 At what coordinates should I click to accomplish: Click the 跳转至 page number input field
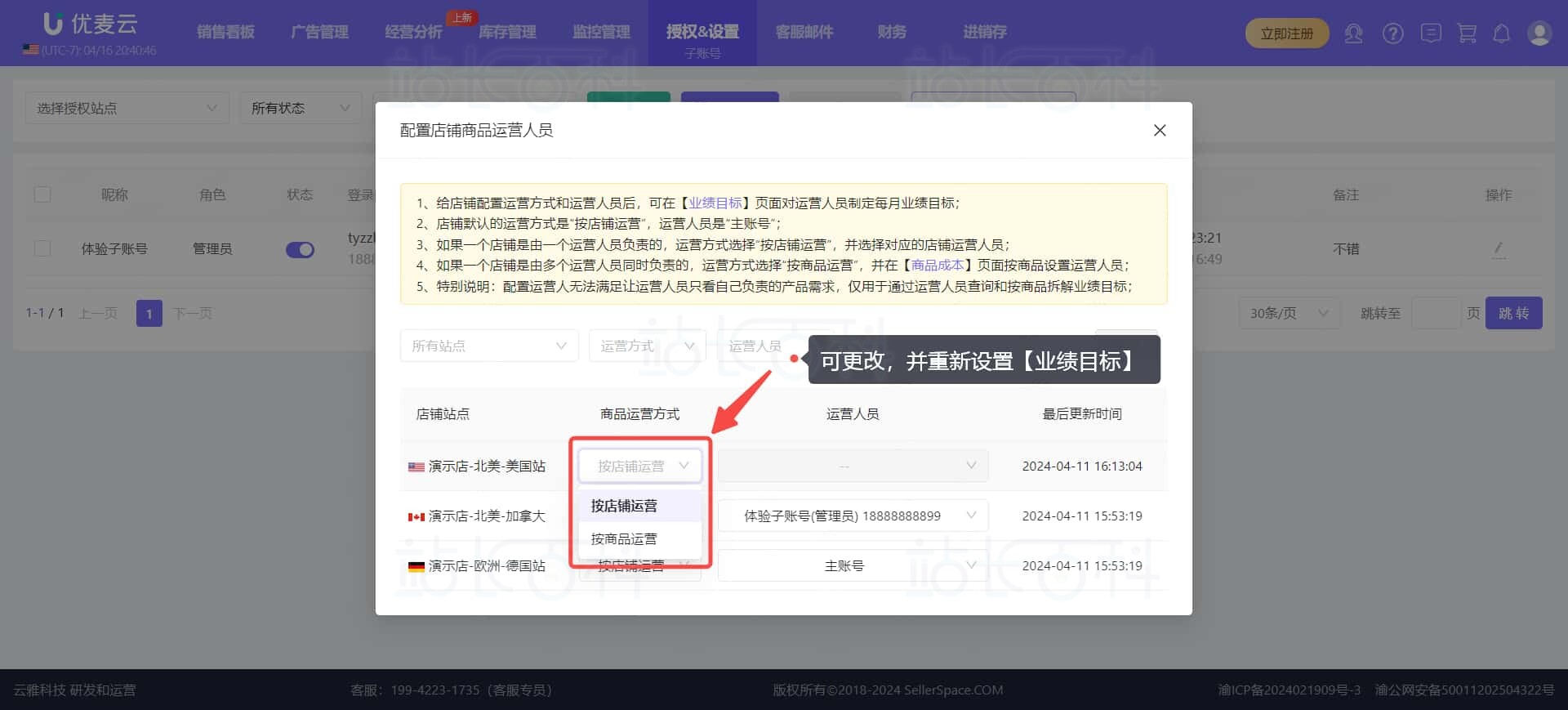(1435, 313)
